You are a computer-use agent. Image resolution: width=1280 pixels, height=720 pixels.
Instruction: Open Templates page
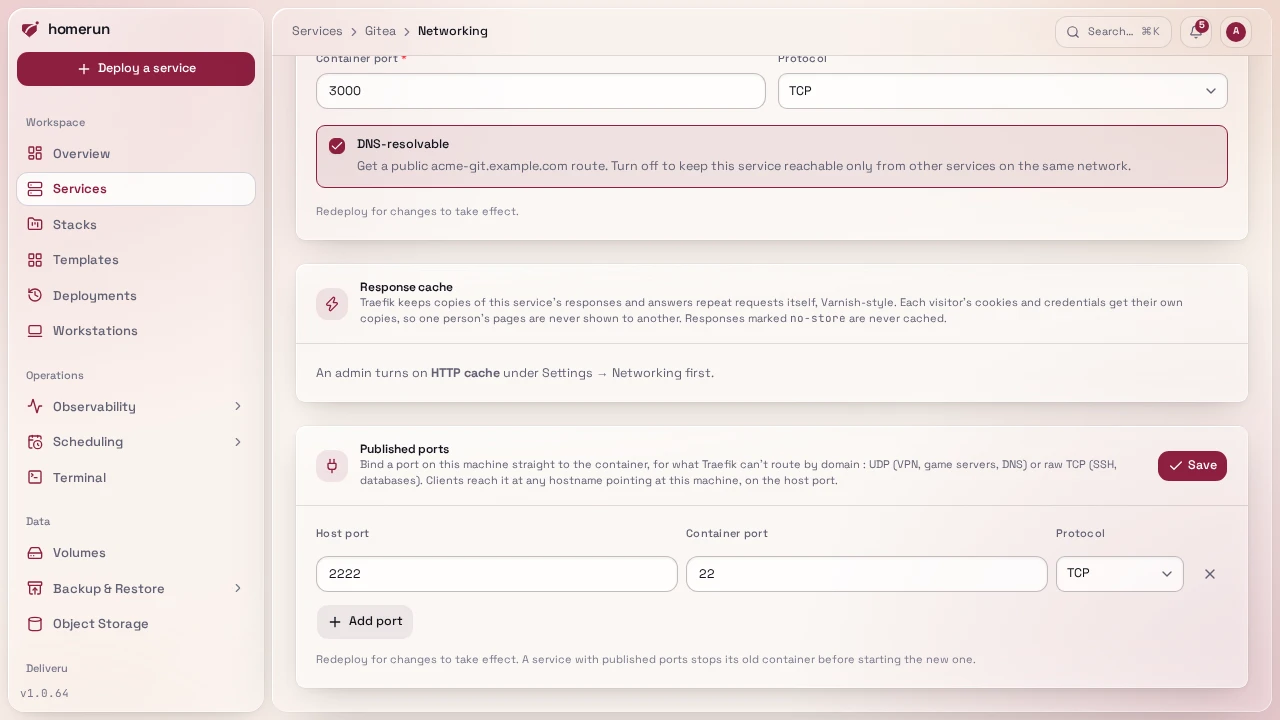click(x=136, y=260)
